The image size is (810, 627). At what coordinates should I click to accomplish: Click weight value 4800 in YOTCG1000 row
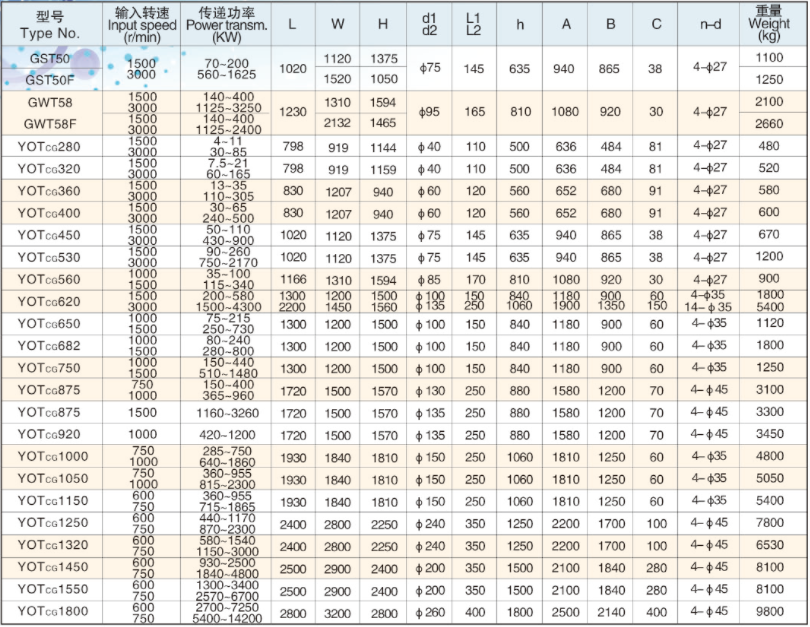point(770,457)
